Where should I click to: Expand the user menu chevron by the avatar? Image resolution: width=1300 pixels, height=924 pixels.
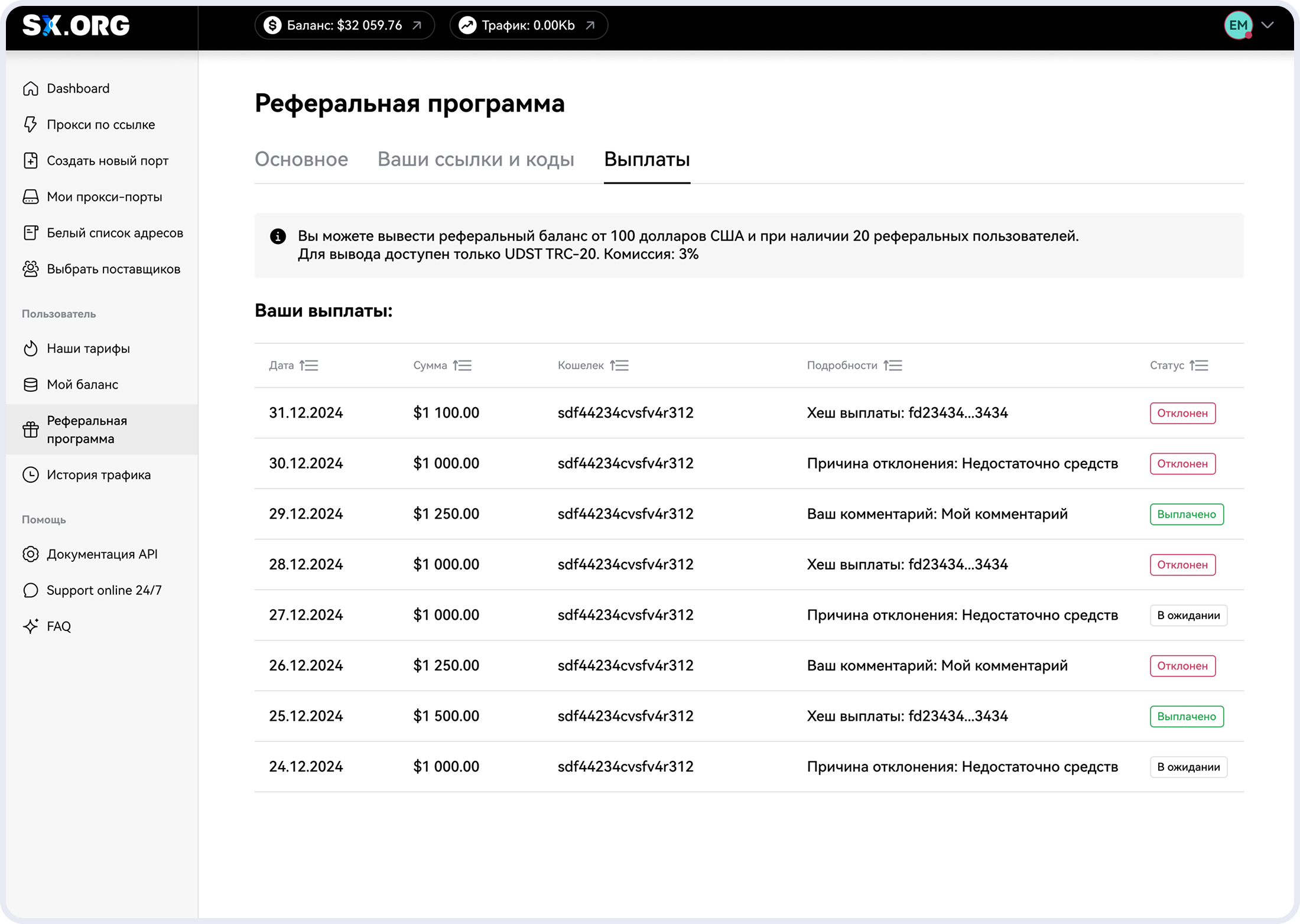click(1267, 25)
